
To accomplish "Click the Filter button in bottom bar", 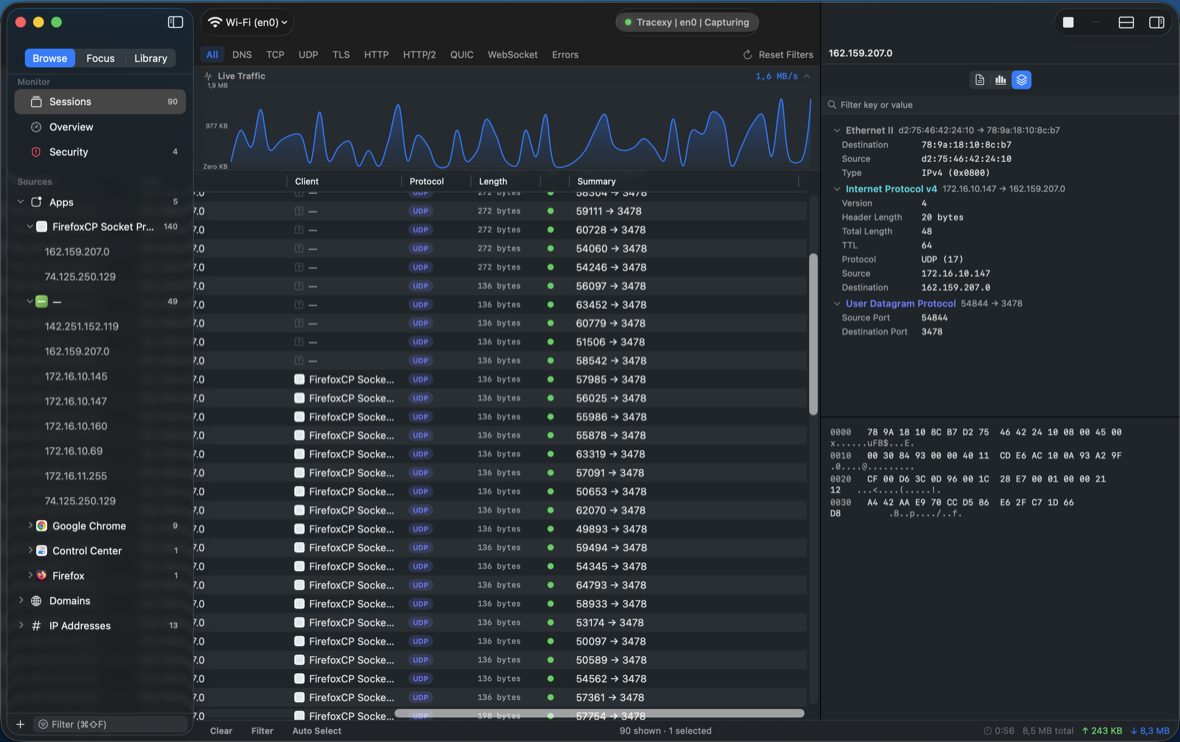I will pyautogui.click(x=262, y=731).
